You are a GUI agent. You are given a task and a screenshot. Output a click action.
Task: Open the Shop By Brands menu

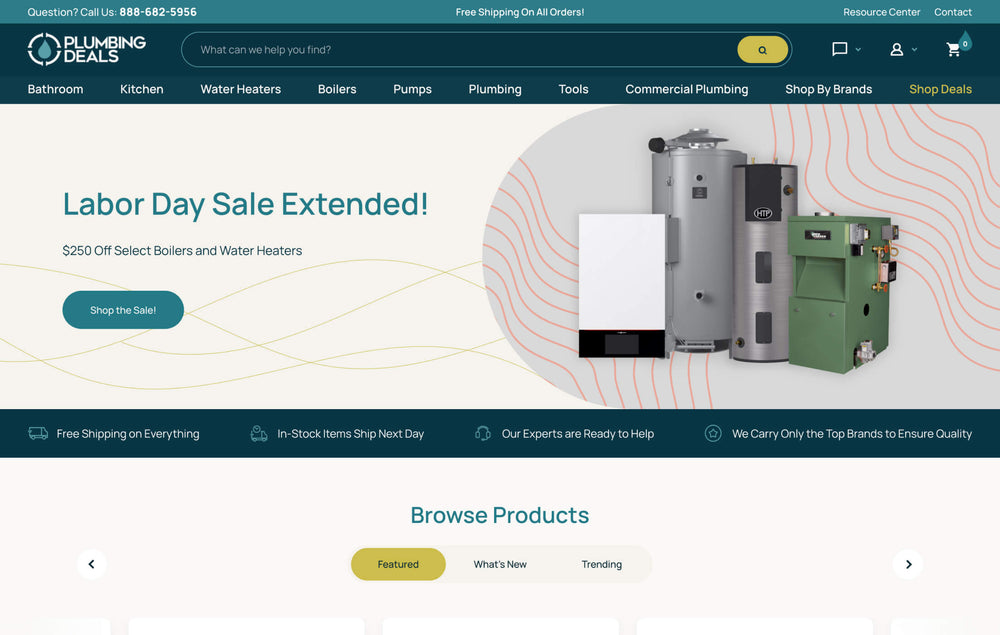pos(828,89)
